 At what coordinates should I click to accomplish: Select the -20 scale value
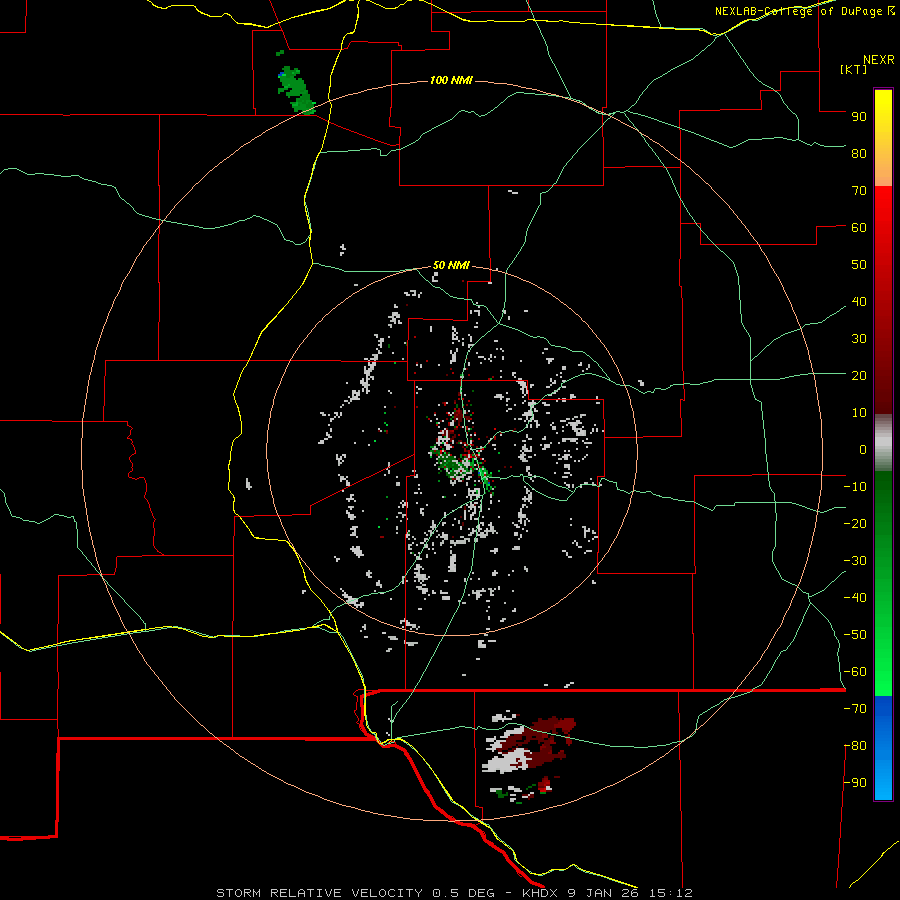point(855,523)
